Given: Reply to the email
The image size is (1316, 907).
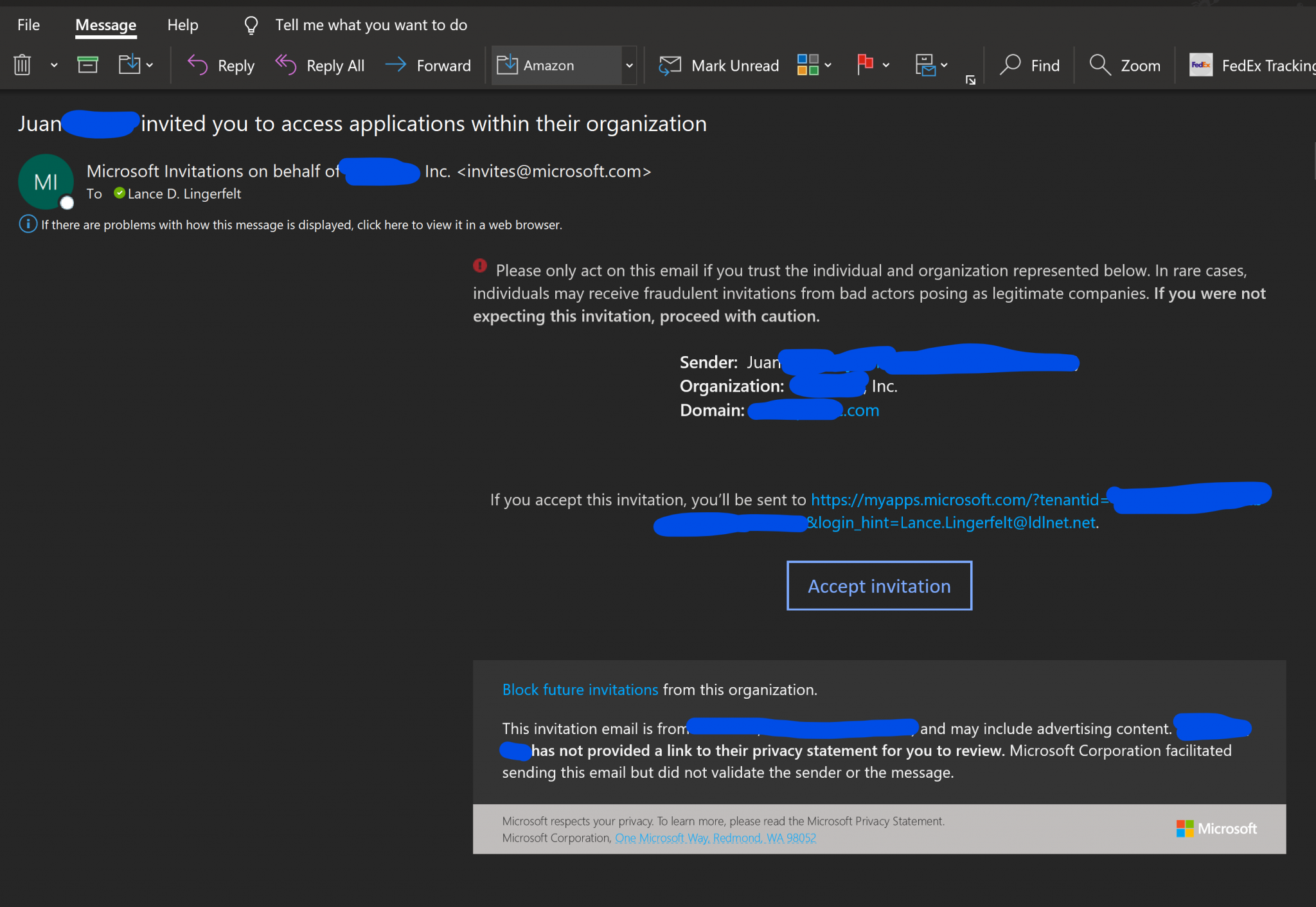Looking at the screenshot, I should 220,65.
